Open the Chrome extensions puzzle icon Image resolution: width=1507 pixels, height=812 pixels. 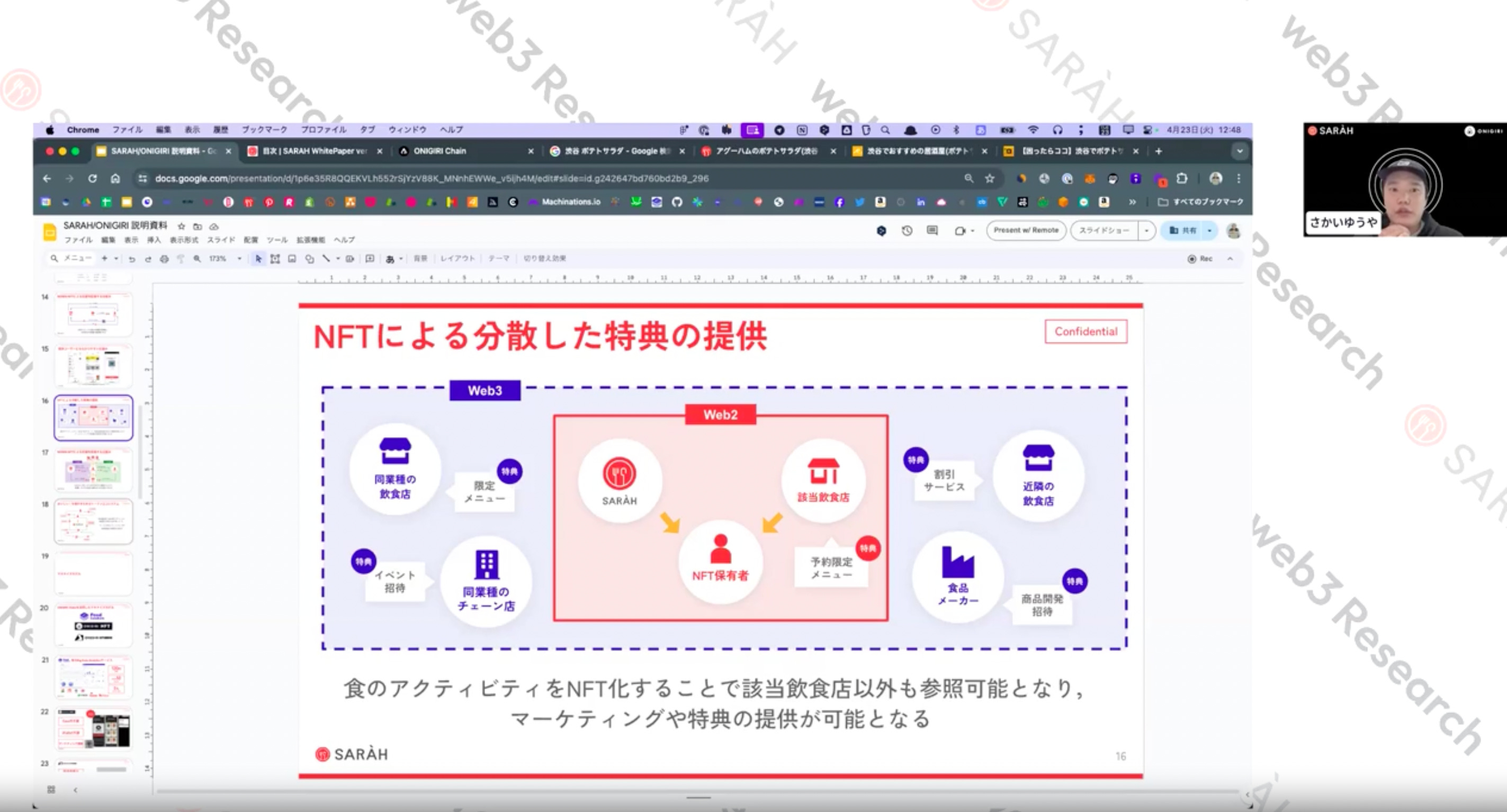[x=1182, y=178]
